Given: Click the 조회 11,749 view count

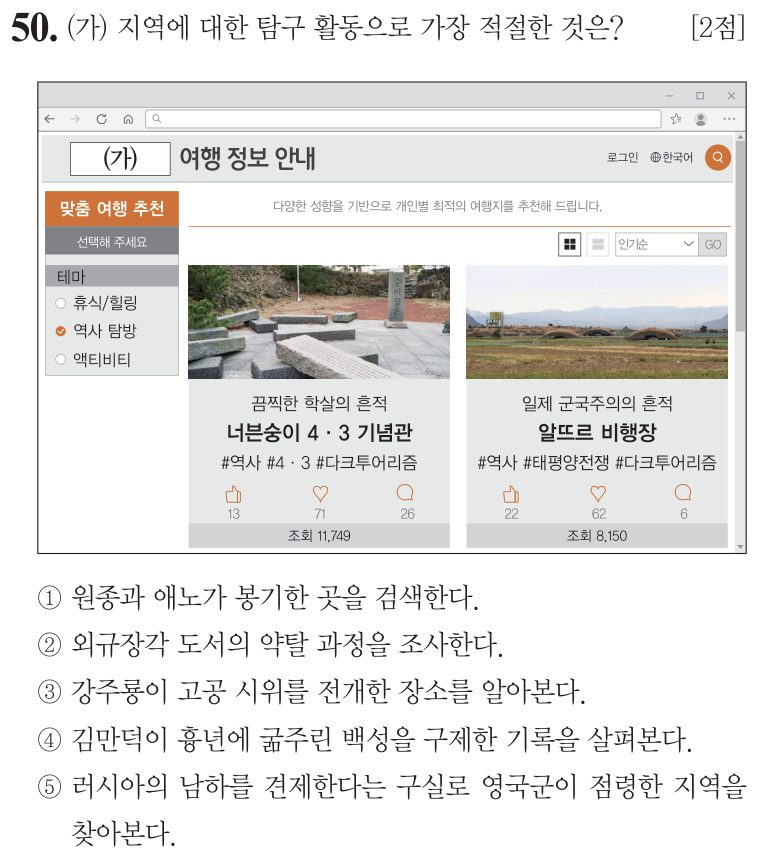Looking at the screenshot, I should click(319, 535).
